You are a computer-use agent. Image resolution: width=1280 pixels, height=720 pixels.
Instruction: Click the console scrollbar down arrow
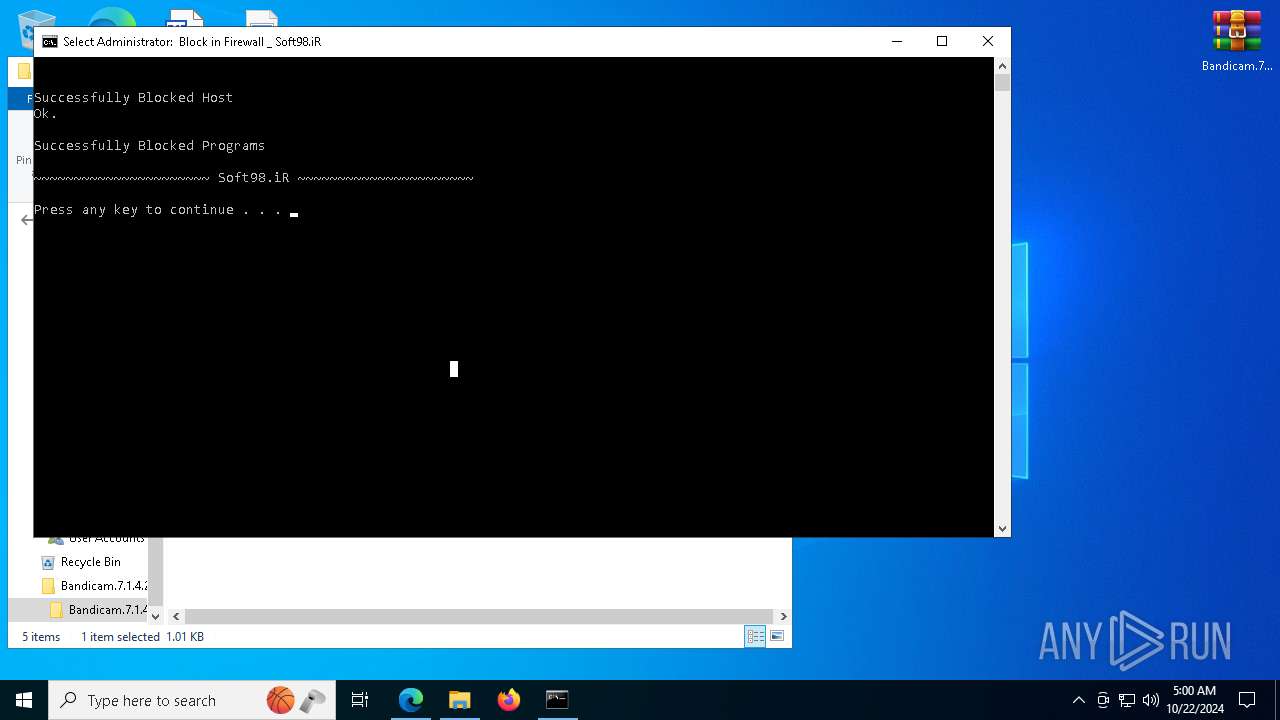1002,528
